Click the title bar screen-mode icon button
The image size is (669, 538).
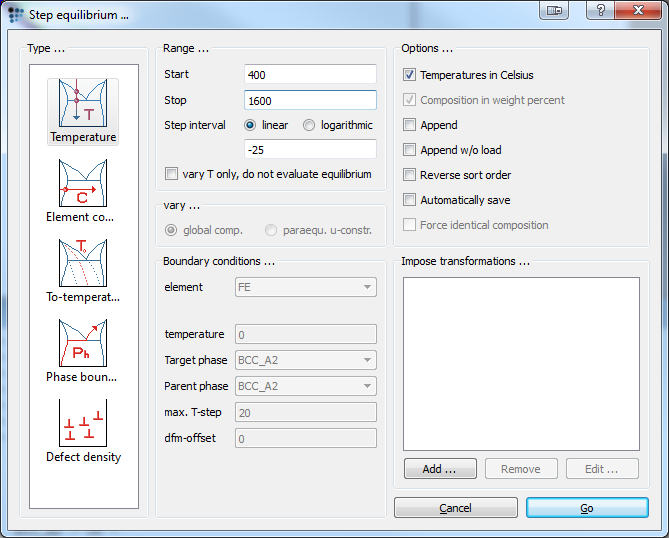(553, 10)
